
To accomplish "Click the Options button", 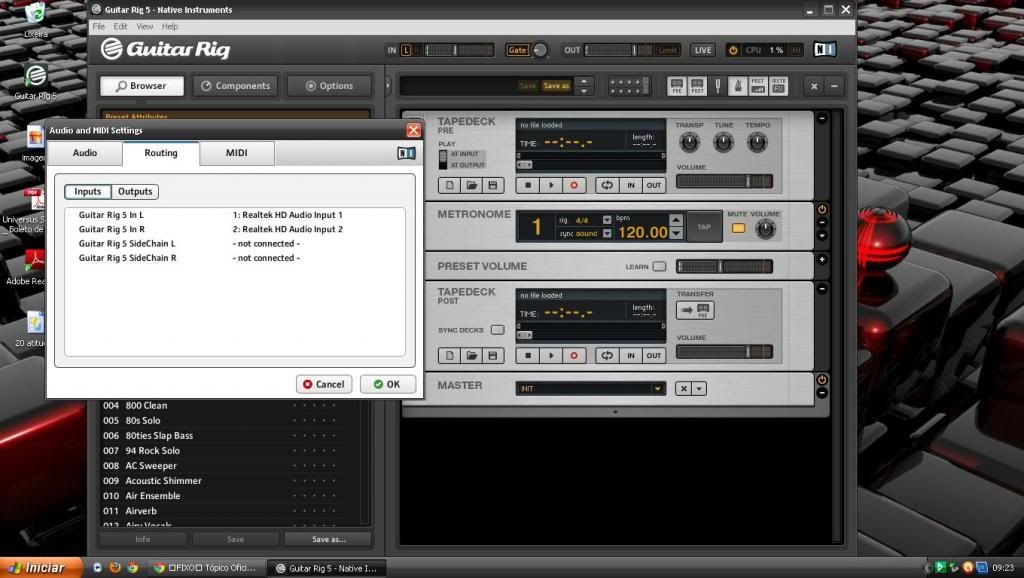I will (329, 86).
